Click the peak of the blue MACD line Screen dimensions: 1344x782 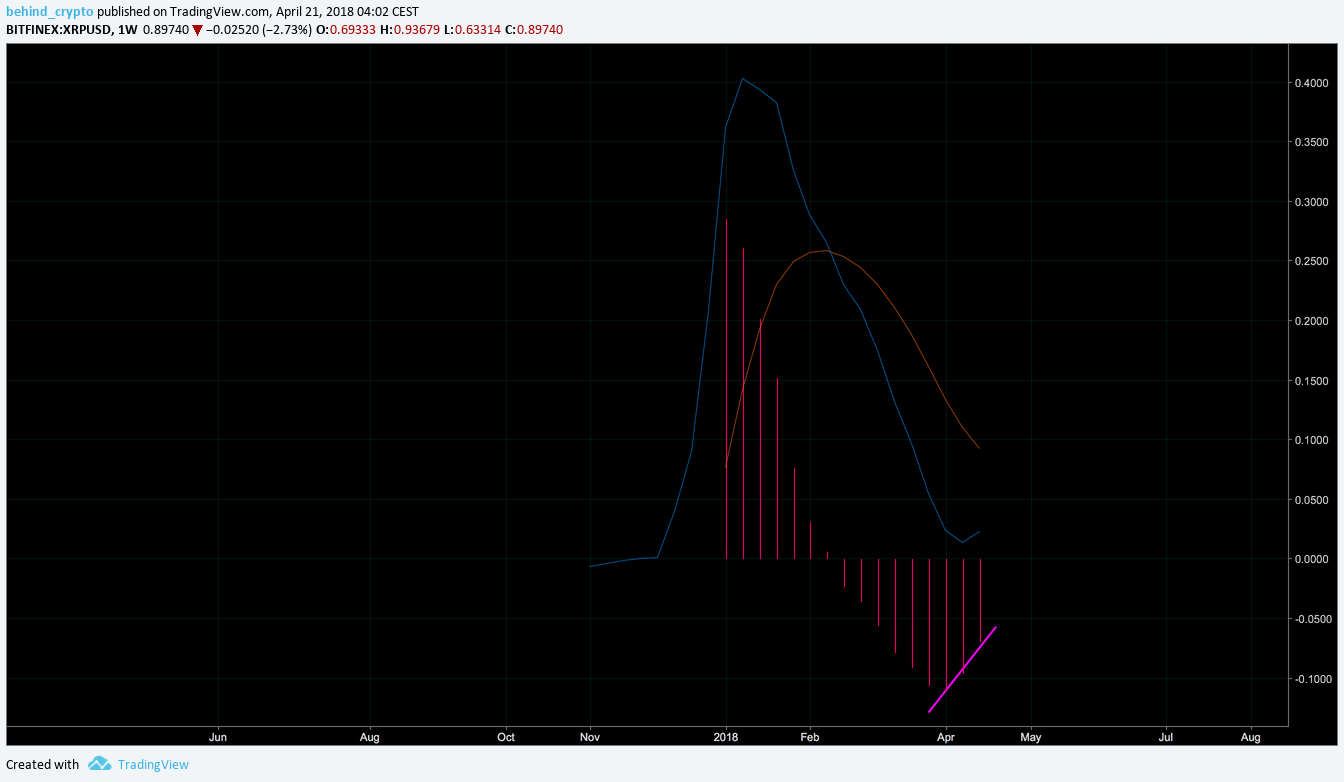coord(742,79)
